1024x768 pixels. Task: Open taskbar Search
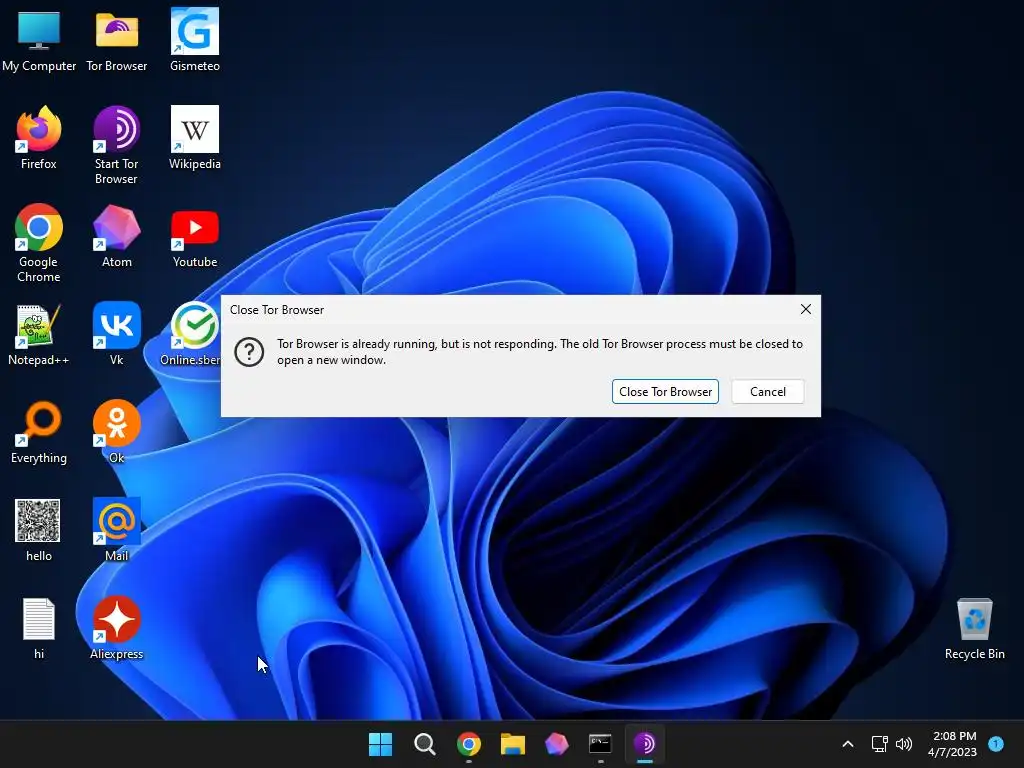[424, 744]
